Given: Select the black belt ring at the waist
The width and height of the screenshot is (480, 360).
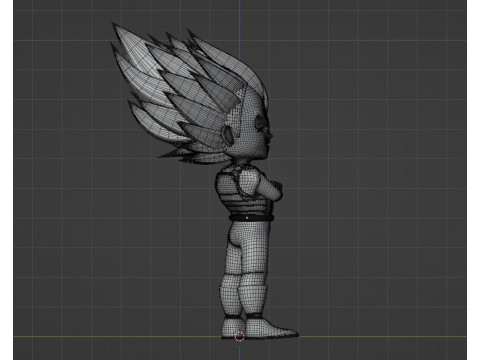Looking at the screenshot, I should (x=252, y=218).
